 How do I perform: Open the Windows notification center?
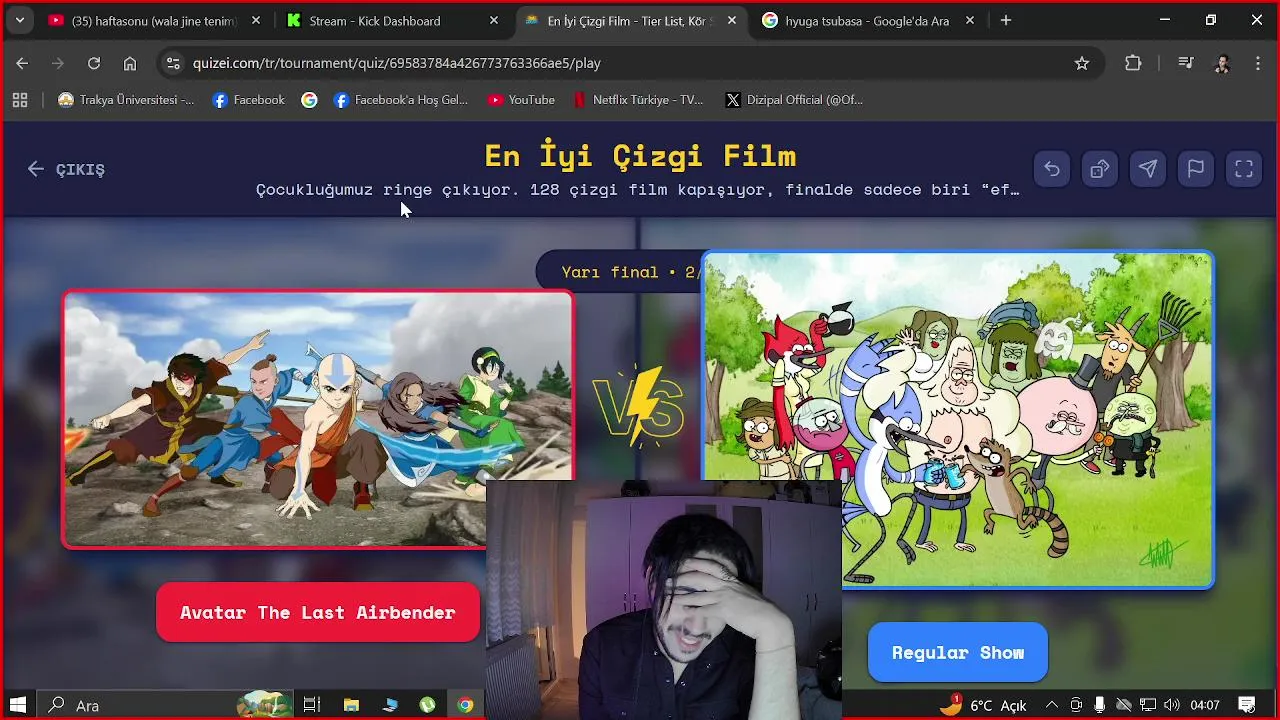(1247, 705)
